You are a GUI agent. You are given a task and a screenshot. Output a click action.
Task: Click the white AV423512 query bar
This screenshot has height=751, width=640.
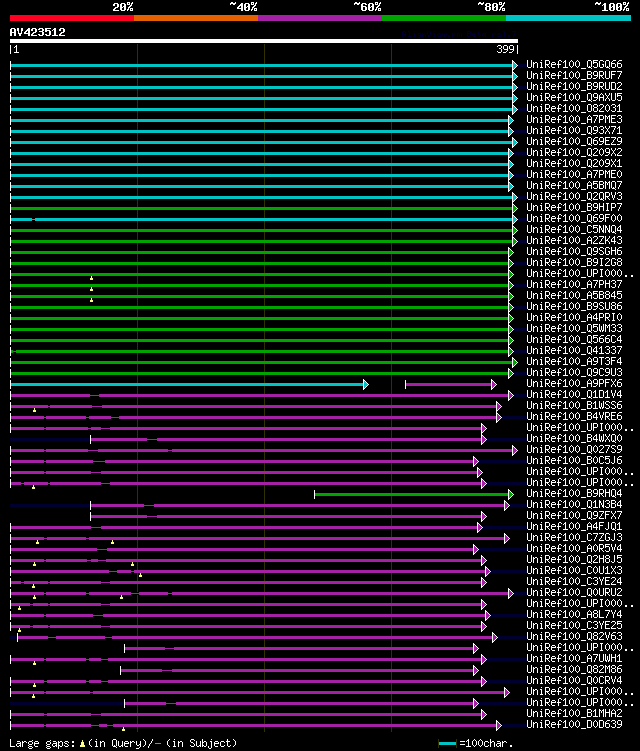point(263,41)
